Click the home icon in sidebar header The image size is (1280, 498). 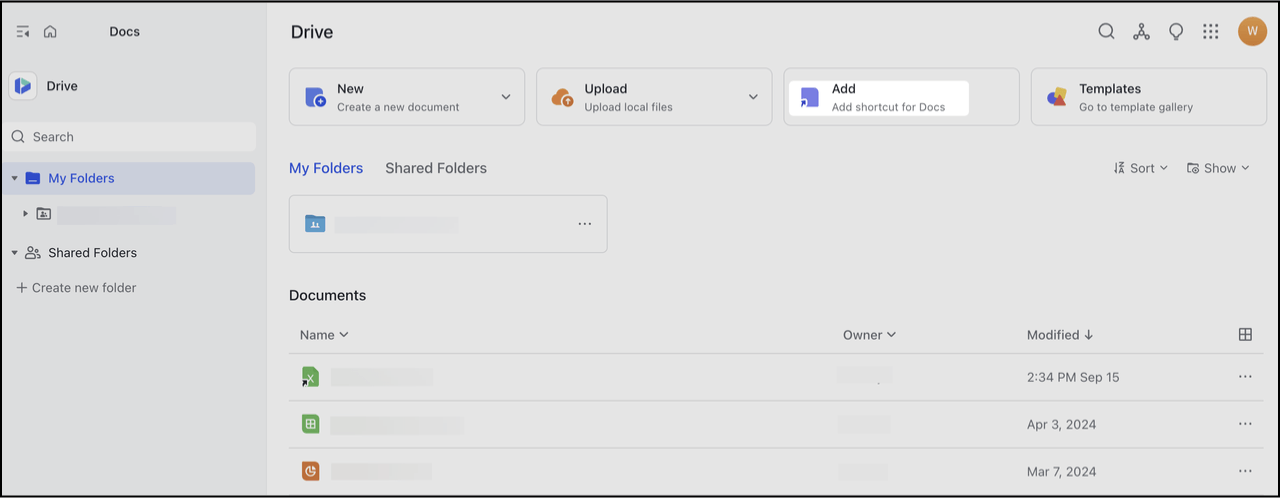pyautogui.click(x=50, y=32)
